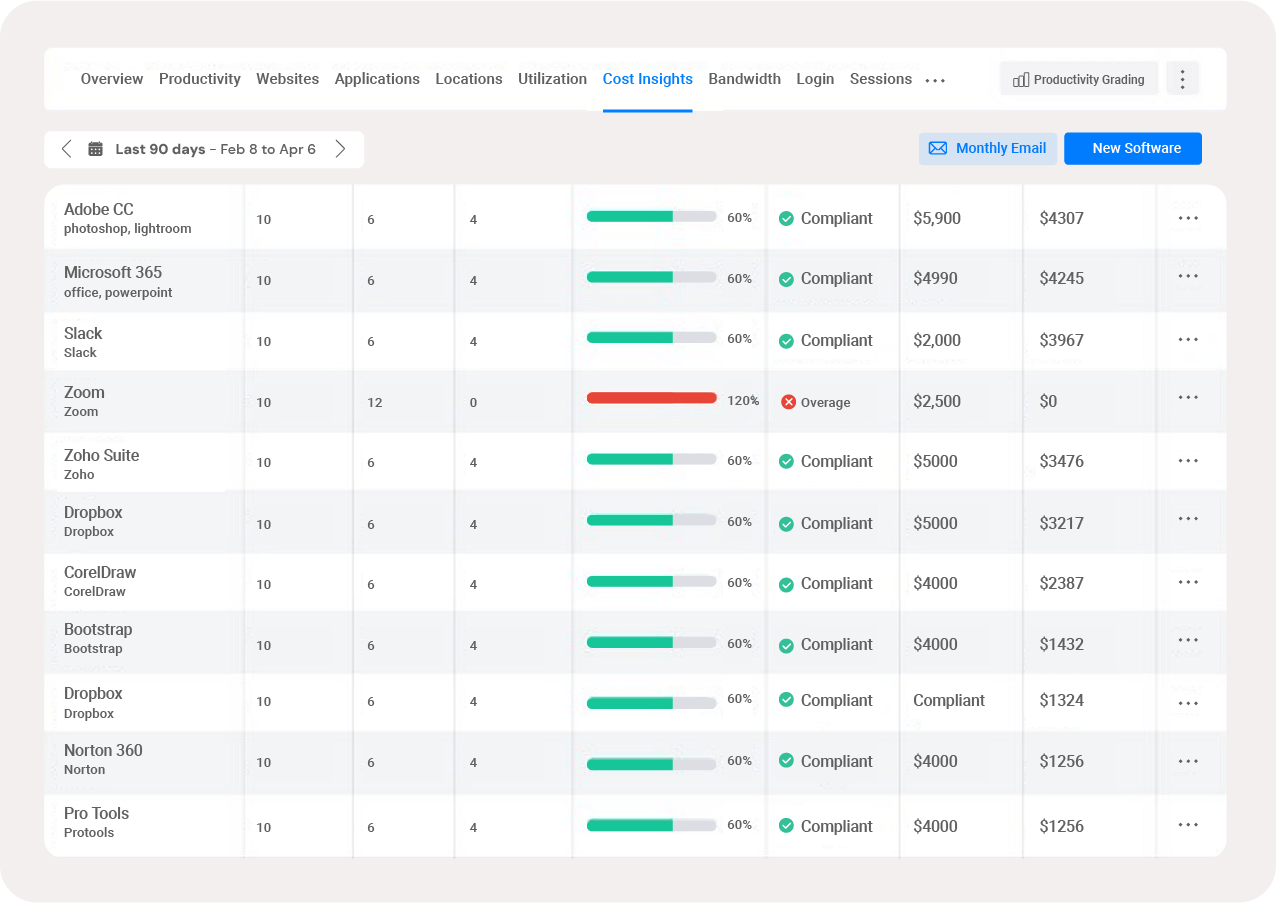
Task: Click the Monthly Email button
Action: click(x=988, y=148)
